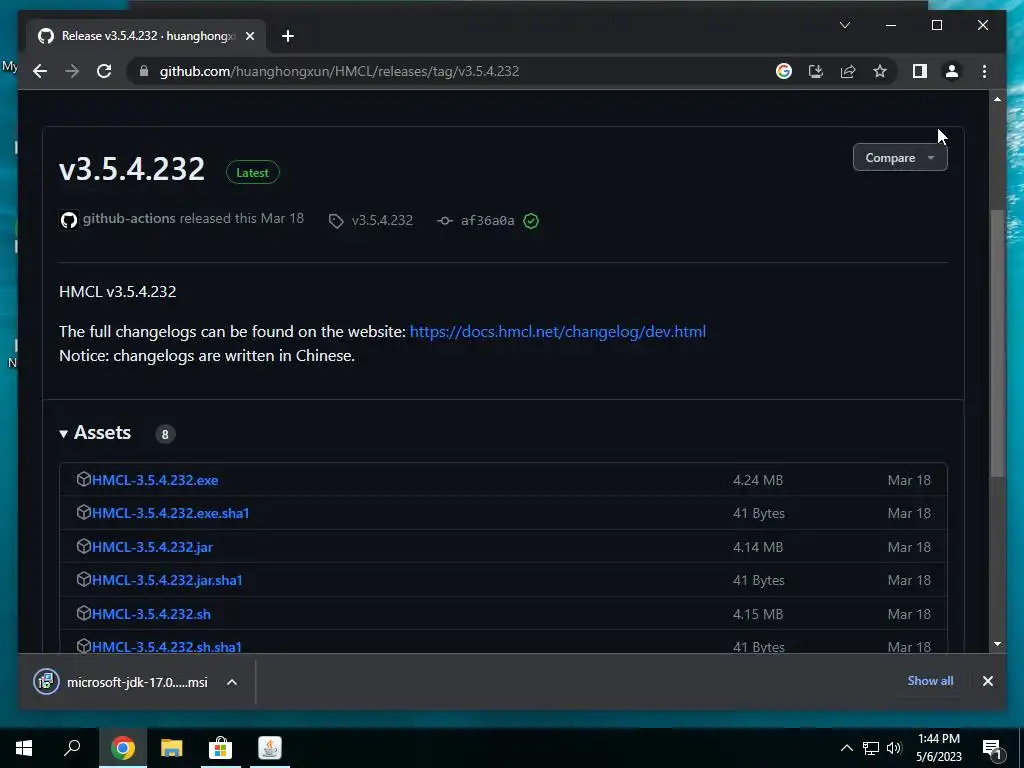This screenshot has width=1024, height=768.
Task: Open the docs.hmcl.net changelog link
Action: 558,331
